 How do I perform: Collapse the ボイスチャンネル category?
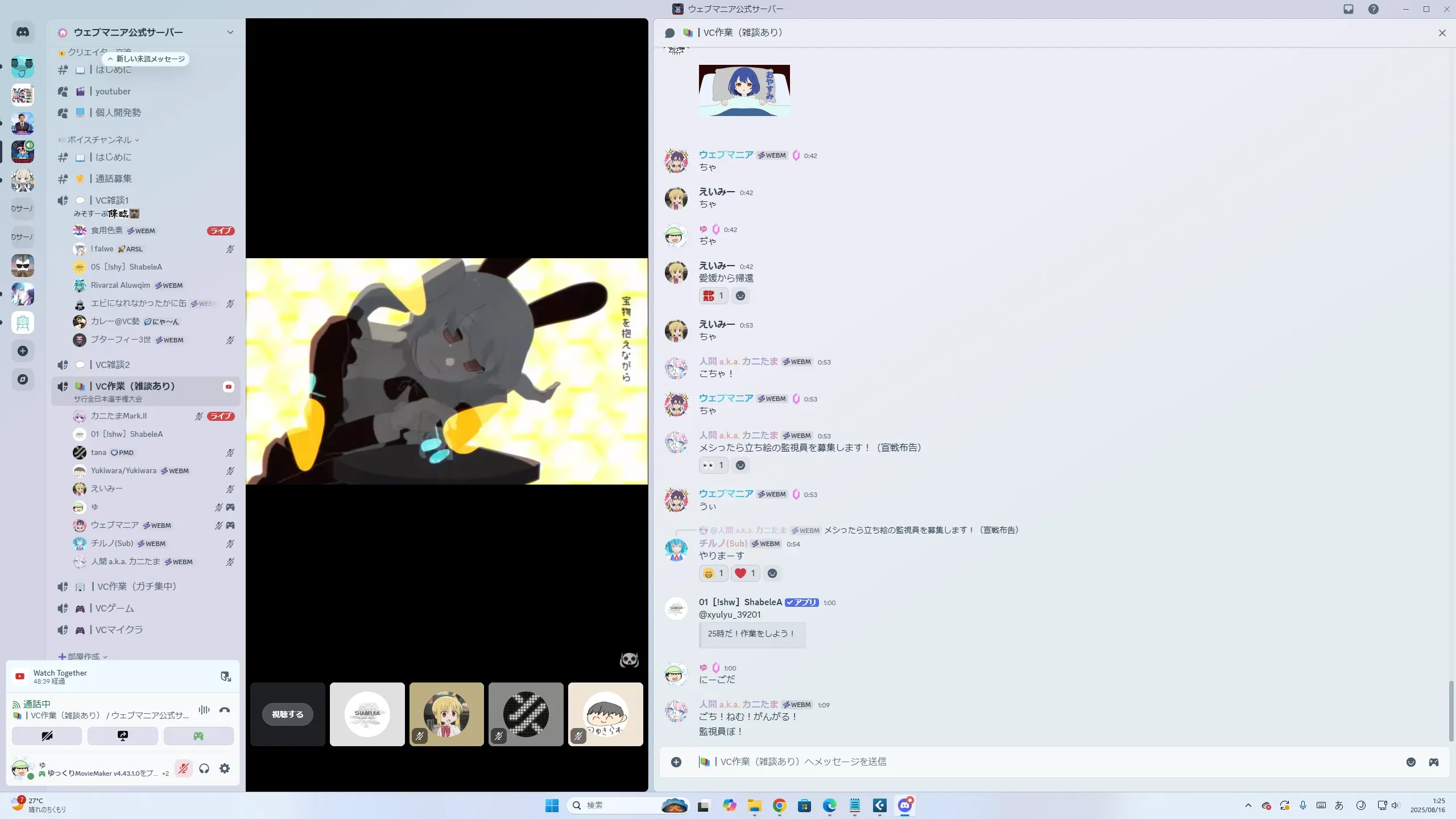[x=100, y=140]
